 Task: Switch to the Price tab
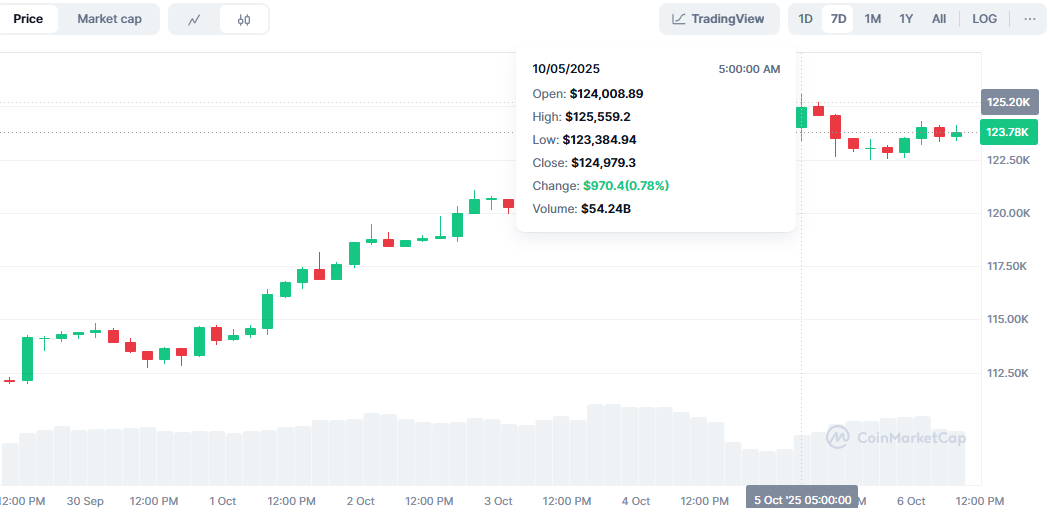28,19
